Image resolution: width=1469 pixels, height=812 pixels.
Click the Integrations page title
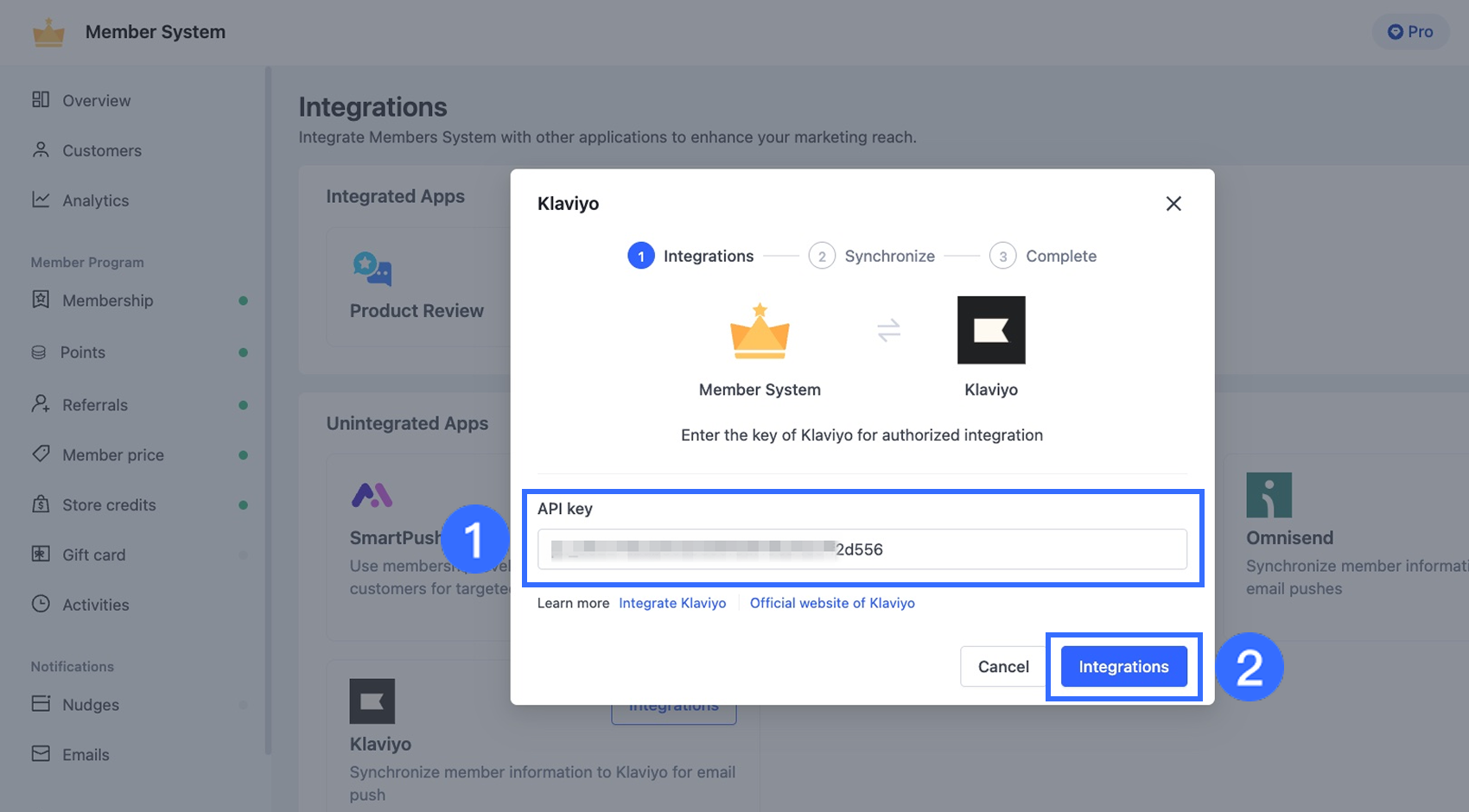coord(372,107)
